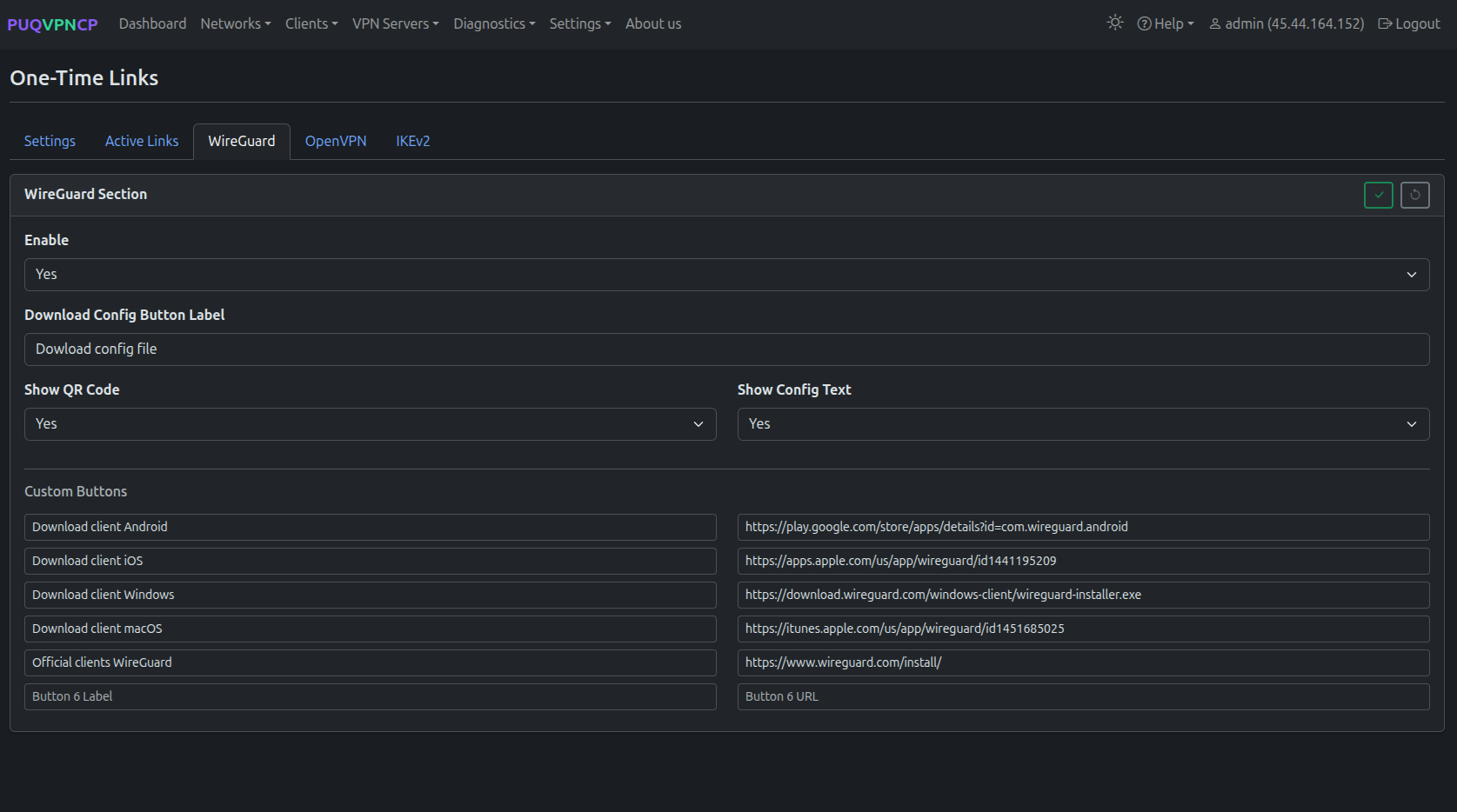
Task: Click the 'Show Config Text' label
Action: tap(794, 389)
